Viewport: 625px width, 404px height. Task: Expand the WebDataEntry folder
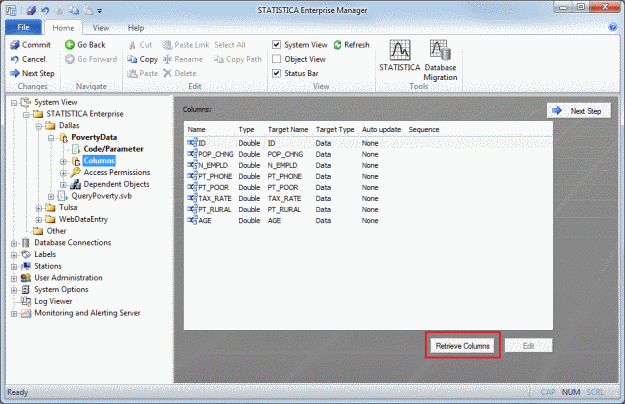click(x=39, y=220)
